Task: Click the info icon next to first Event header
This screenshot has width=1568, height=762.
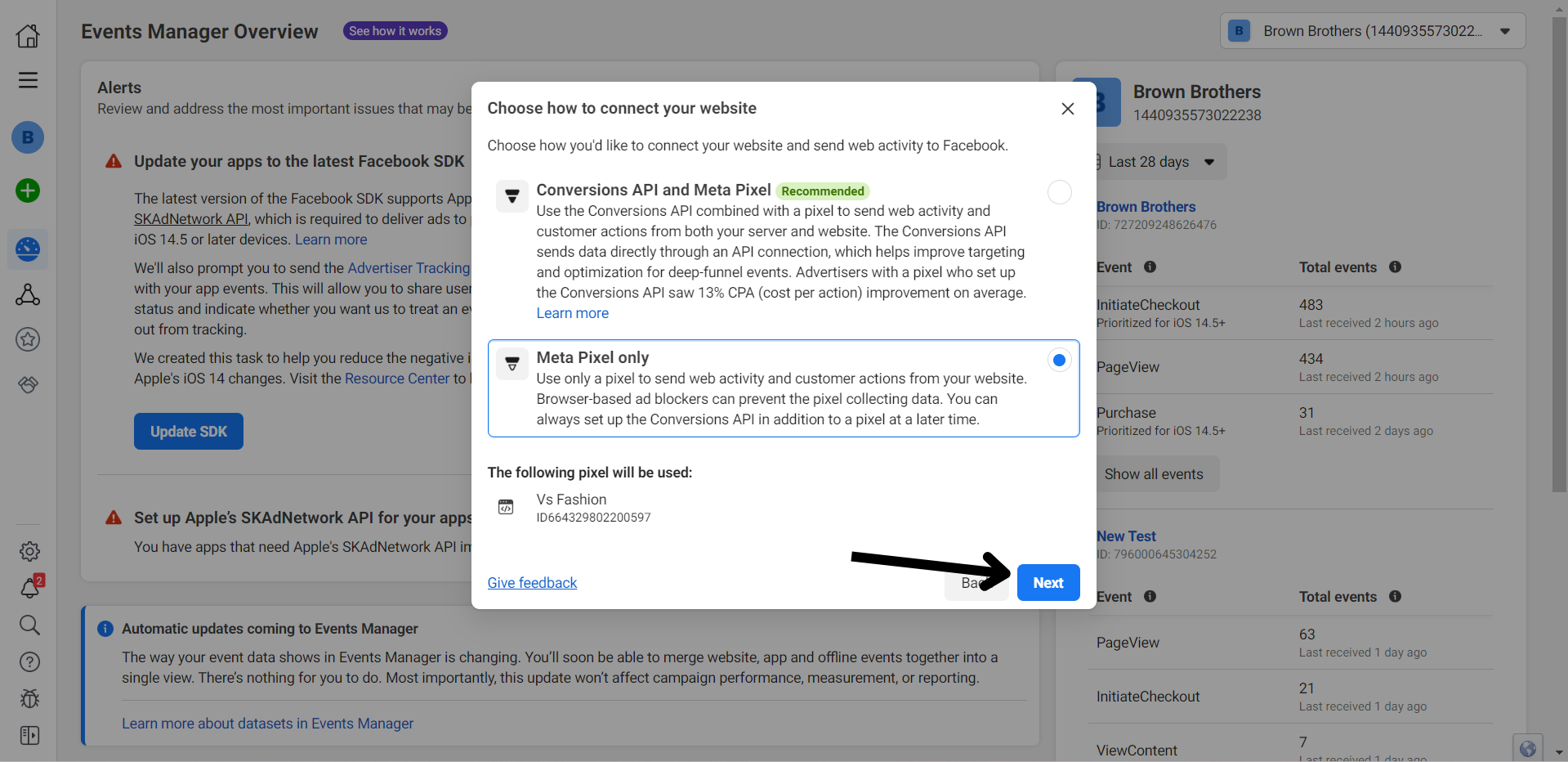Action: click(1150, 267)
